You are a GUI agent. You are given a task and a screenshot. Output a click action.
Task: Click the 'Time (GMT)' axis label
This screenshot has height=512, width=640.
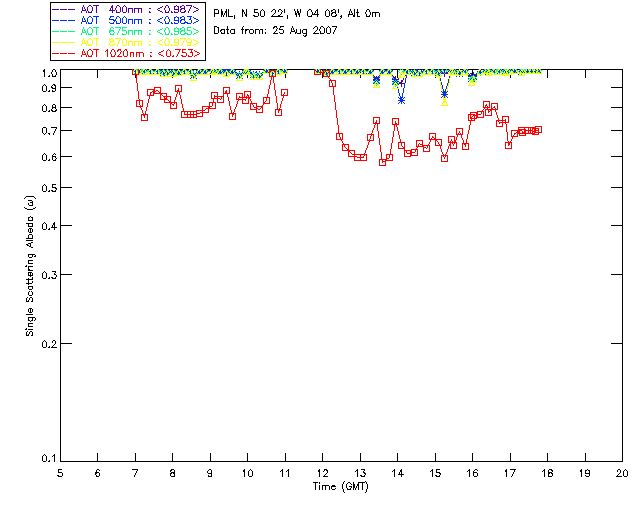click(341, 487)
